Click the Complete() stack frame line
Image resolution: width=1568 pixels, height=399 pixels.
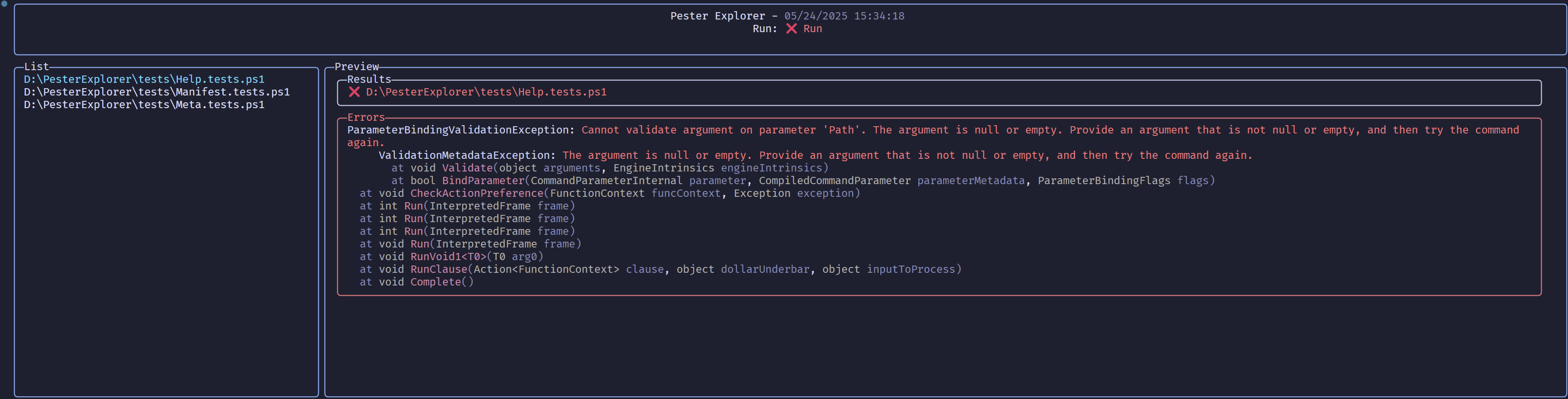coord(416,282)
